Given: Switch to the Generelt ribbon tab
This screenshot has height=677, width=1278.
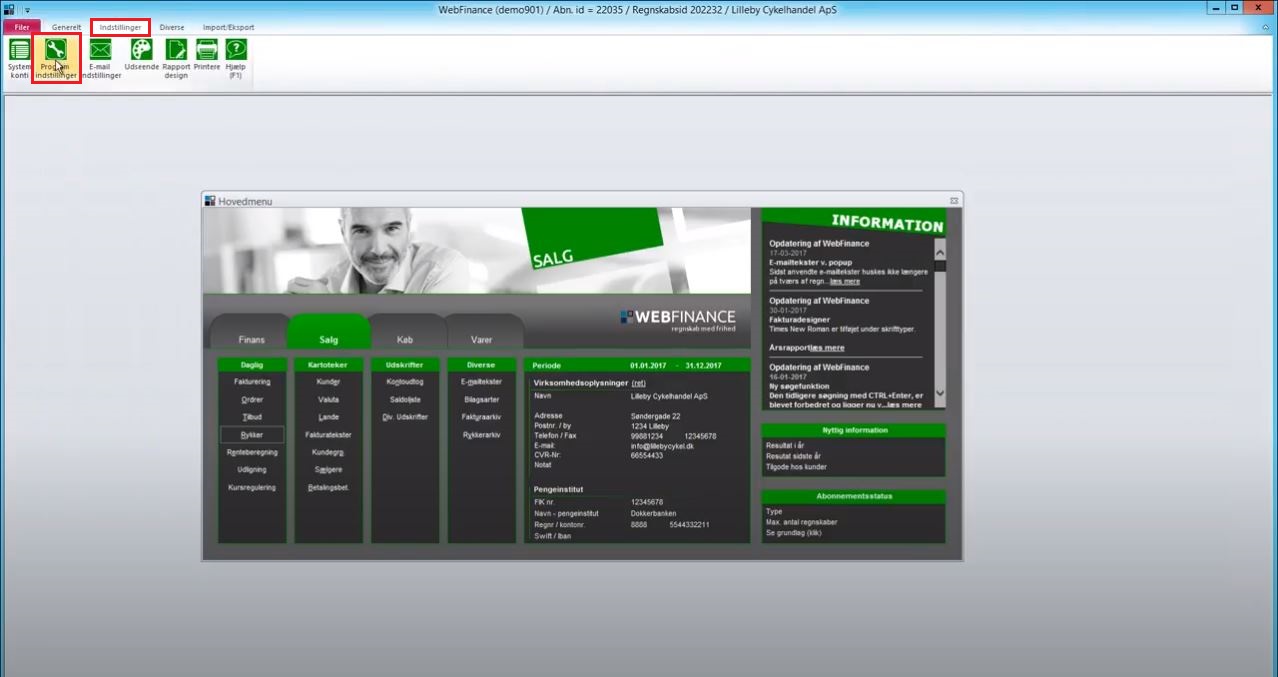Looking at the screenshot, I should 67,27.
